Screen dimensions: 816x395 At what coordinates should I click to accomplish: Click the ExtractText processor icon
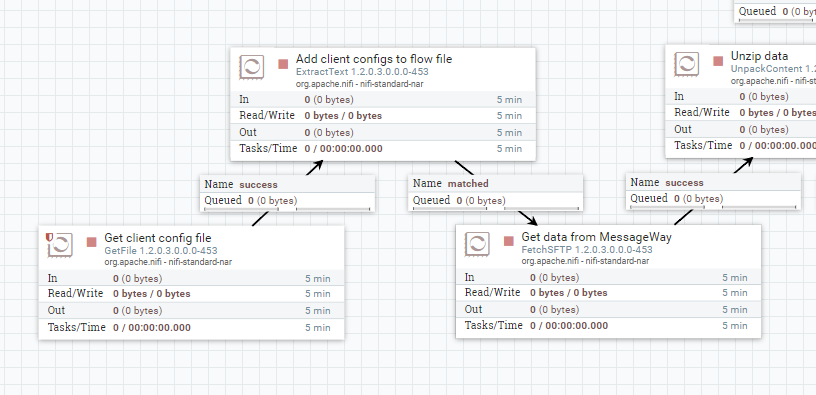click(251, 67)
